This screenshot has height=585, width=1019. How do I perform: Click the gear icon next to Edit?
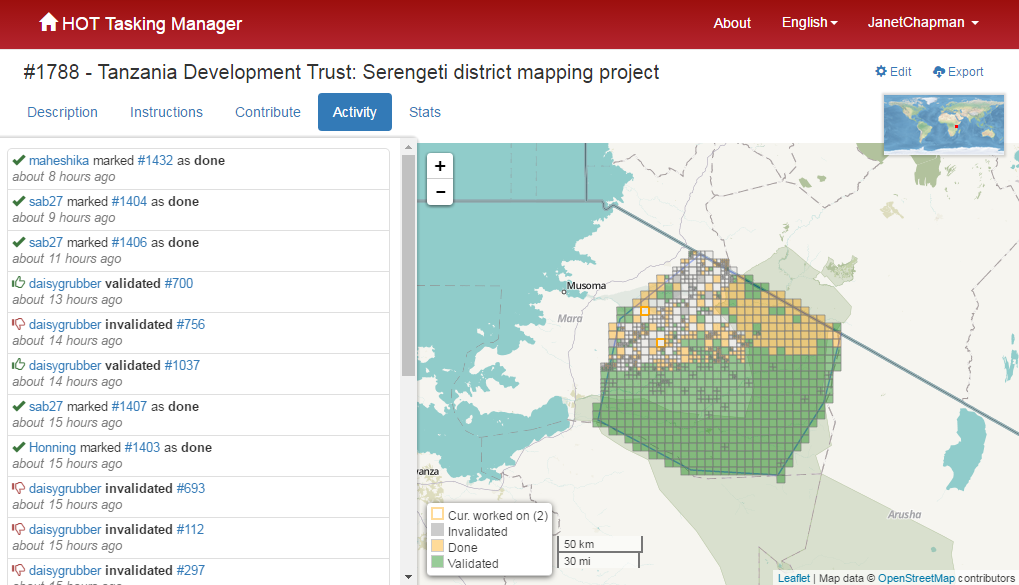tap(881, 72)
